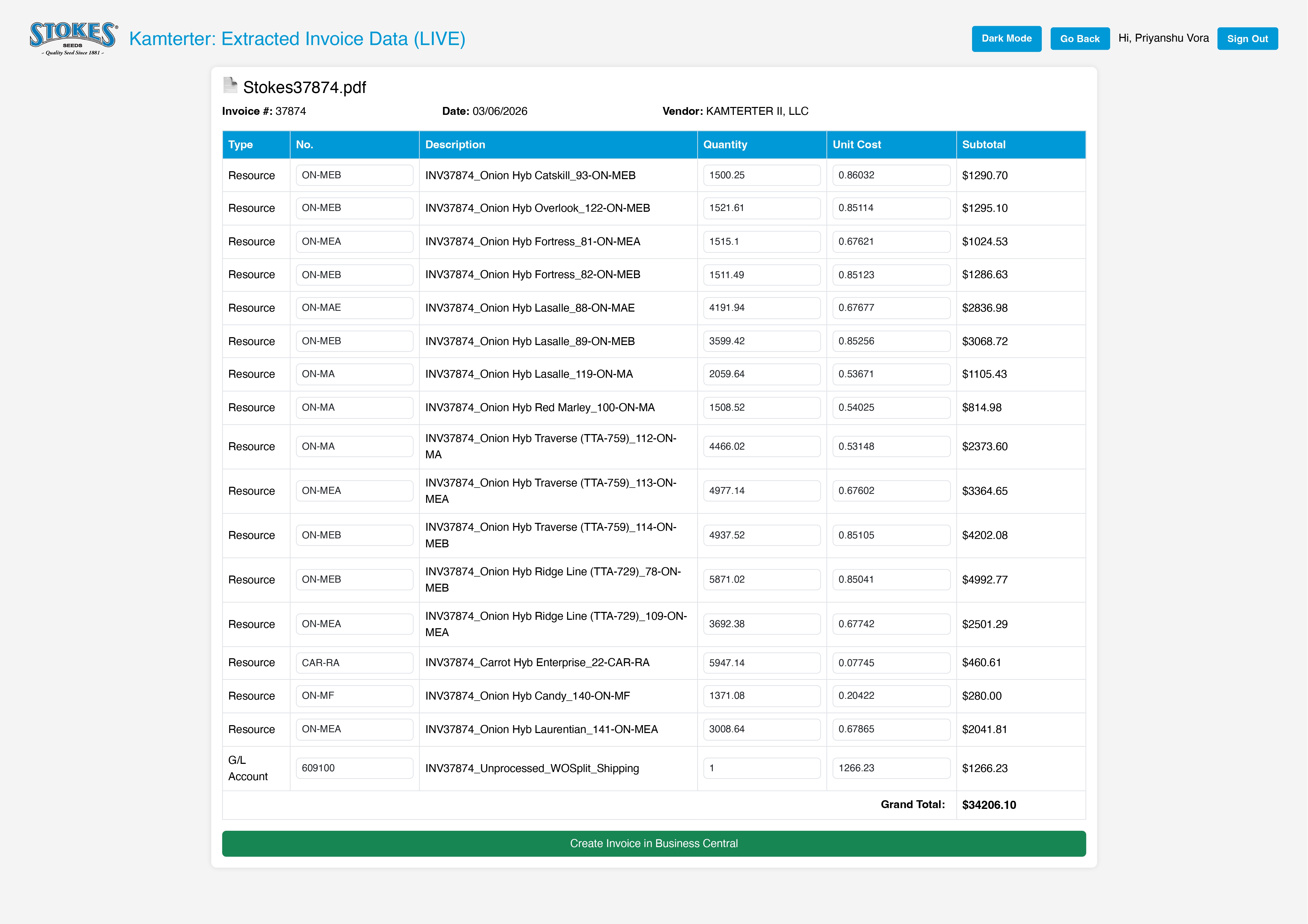Edit Quantity field showing 2059.64
Screen dimensions: 1308x924
pyautogui.click(x=762, y=374)
